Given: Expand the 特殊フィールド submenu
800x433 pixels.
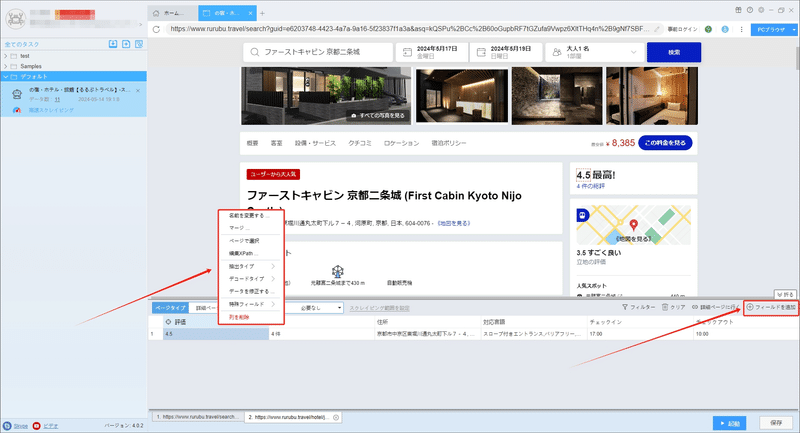Looking at the screenshot, I should coord(251,304).
